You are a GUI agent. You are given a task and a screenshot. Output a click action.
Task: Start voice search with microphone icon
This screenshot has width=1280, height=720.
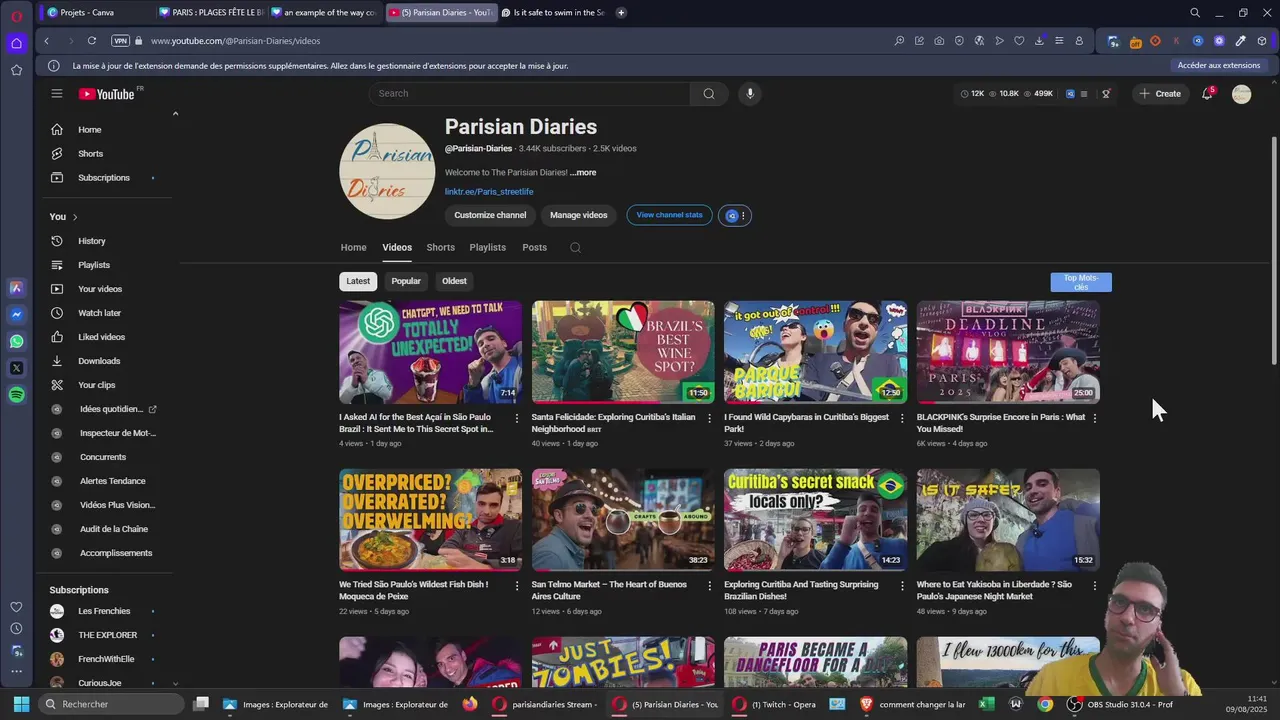[x=750, y=93]
